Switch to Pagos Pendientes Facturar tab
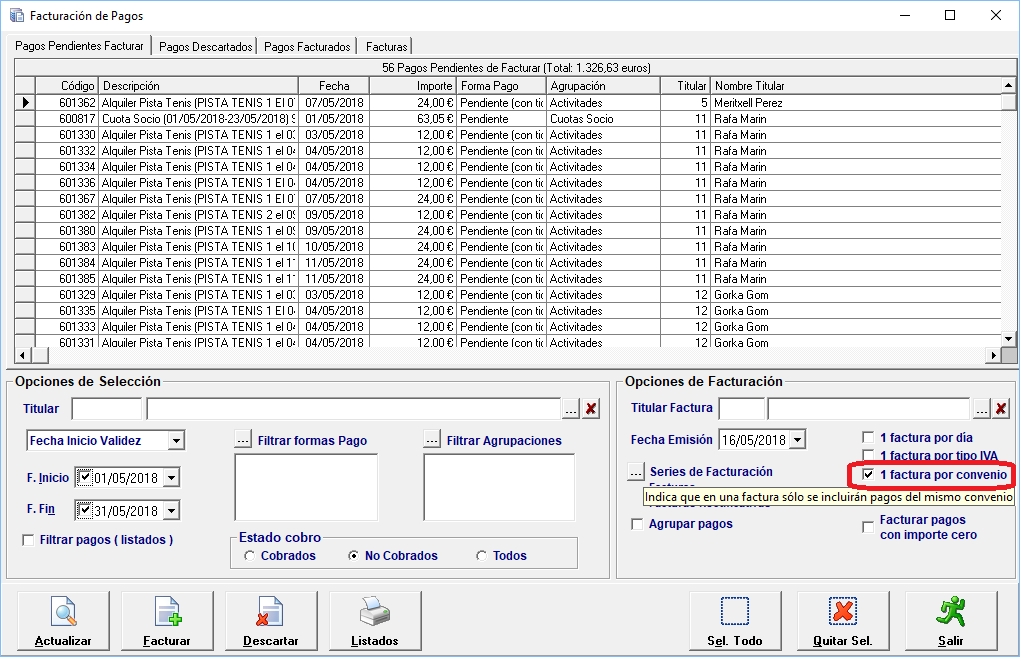Image resolution: width=1021 pixels, height=661 pixels. [x=79, y=46]
